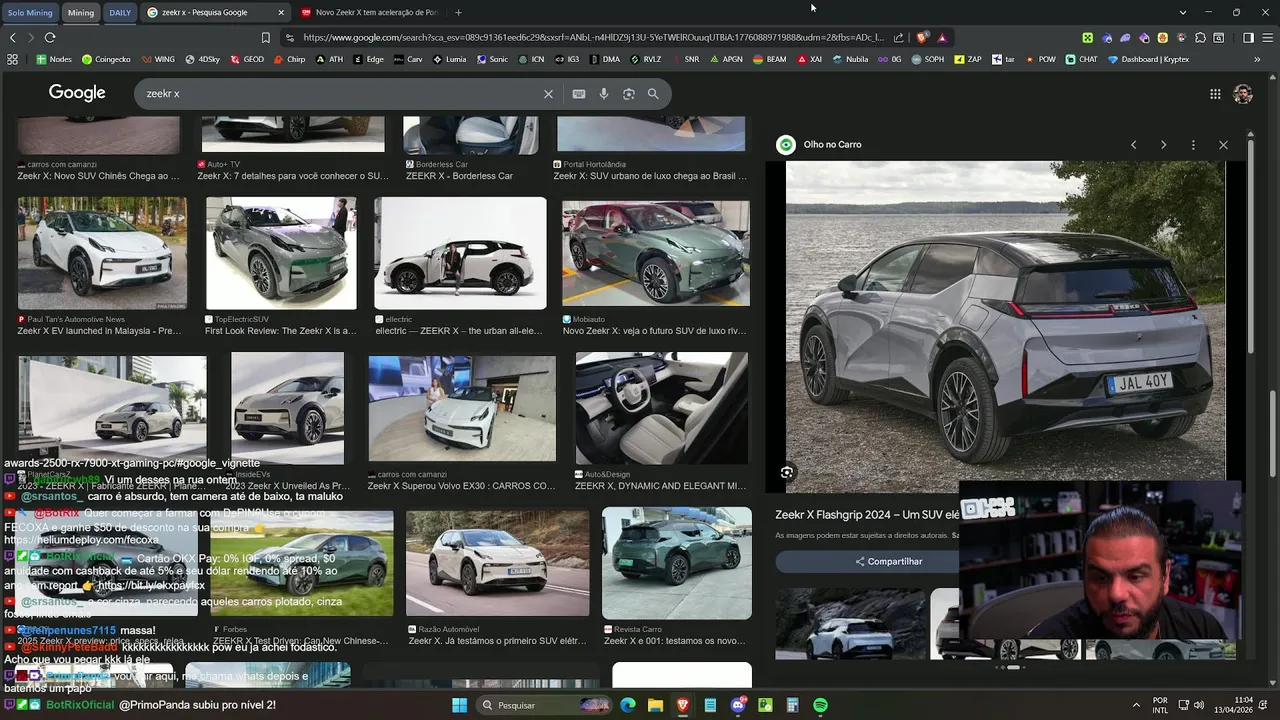This screenshot has height=720, width=1280.
Task: Expand hidden bookmarks overflow chevron
Action: (x=1257, y=59)
